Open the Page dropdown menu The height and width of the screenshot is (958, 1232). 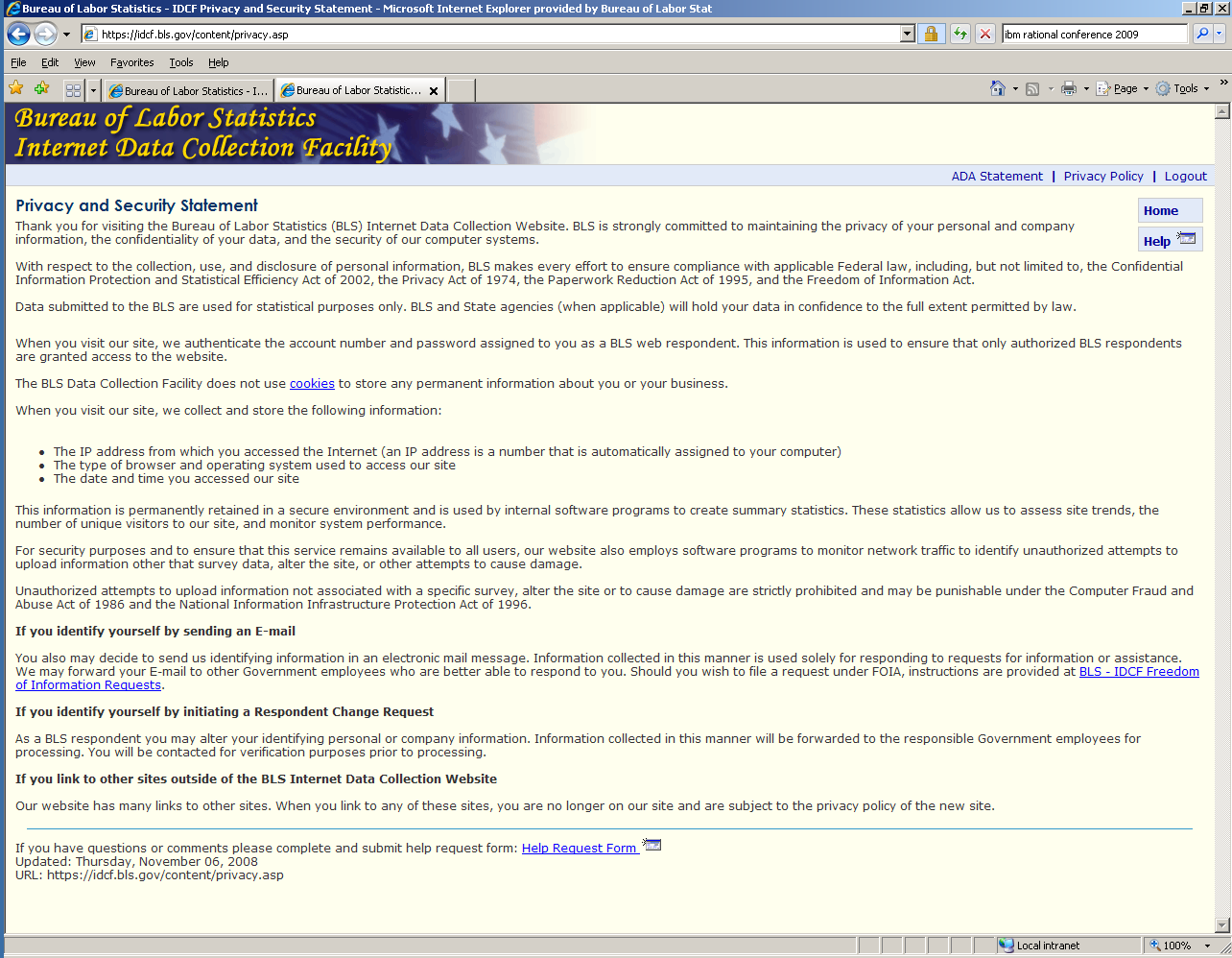pos(1123,88)
